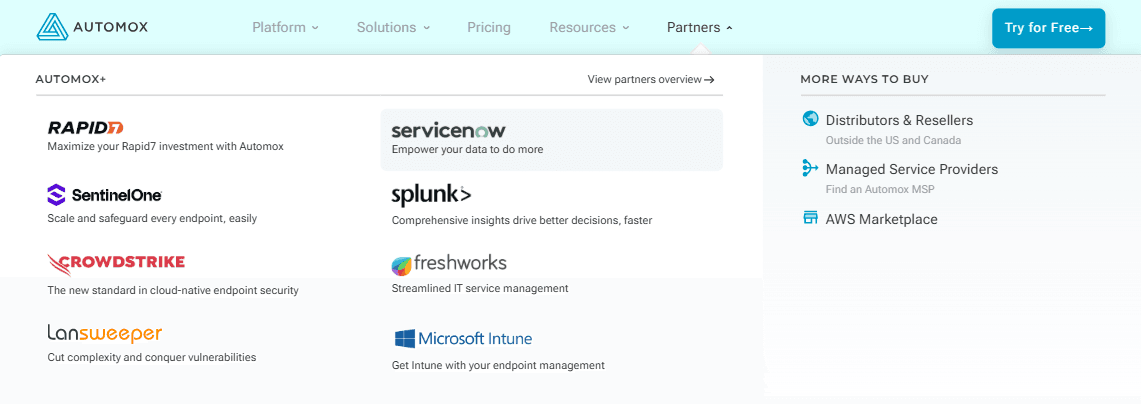This screenshot has height=404, width=1141.
Task: Expand the Platform menu chevron
Action: (x=315, y=28)
